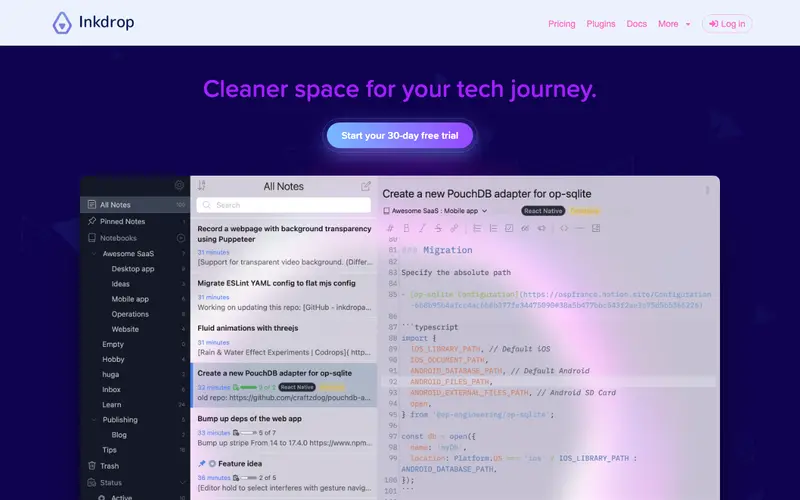
Task: Select the Tips notebook
Action: point(109,450)
